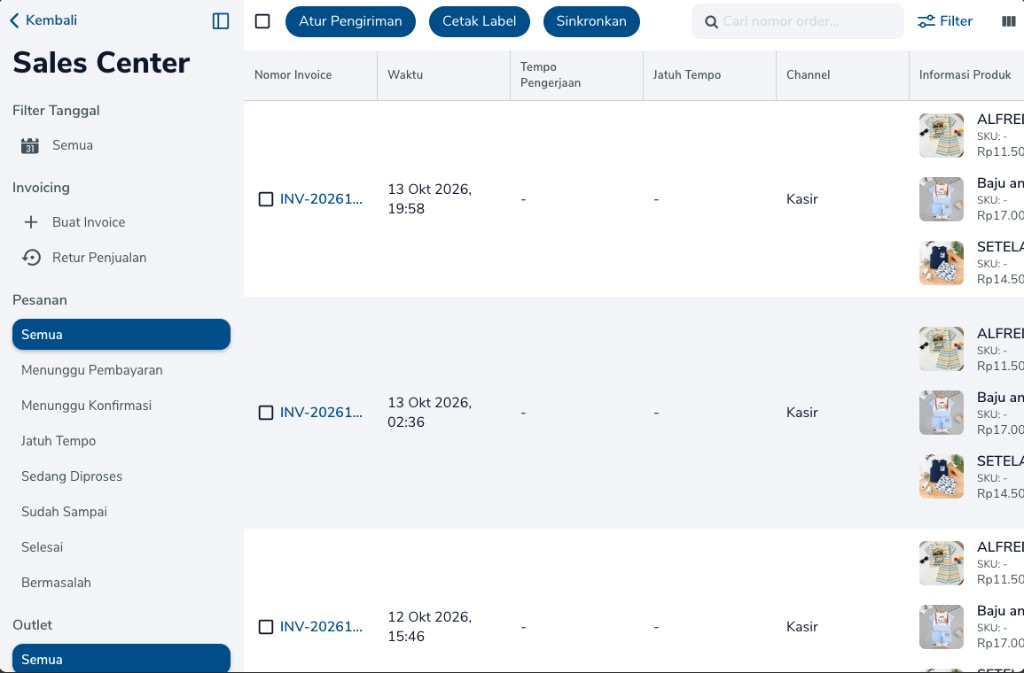Select Menunggu Konfirmasi filter
1024x673 pixels.
click(86, 405)
